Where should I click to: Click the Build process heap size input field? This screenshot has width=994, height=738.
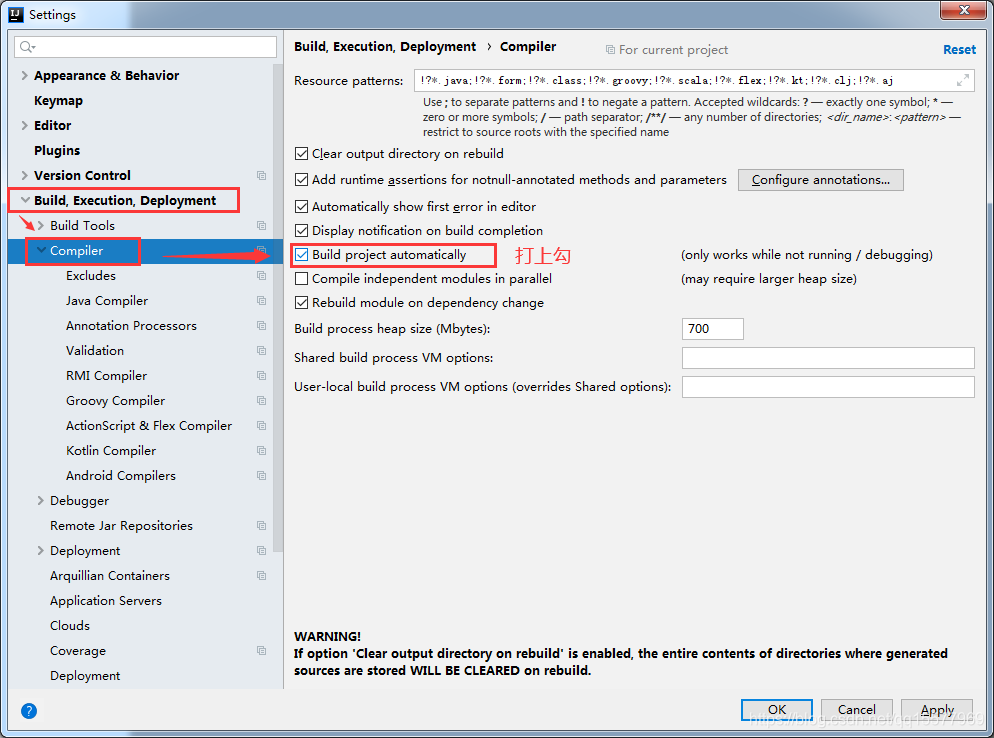point(712,328)
